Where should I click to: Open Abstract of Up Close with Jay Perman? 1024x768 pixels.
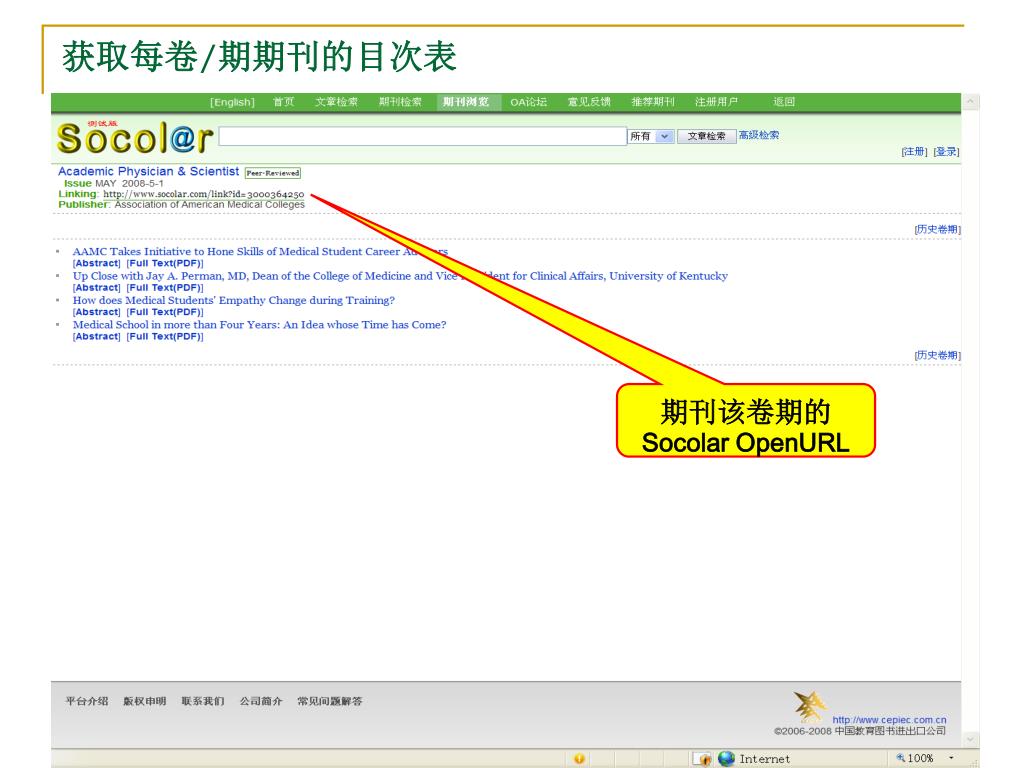(x=97, y=287)
